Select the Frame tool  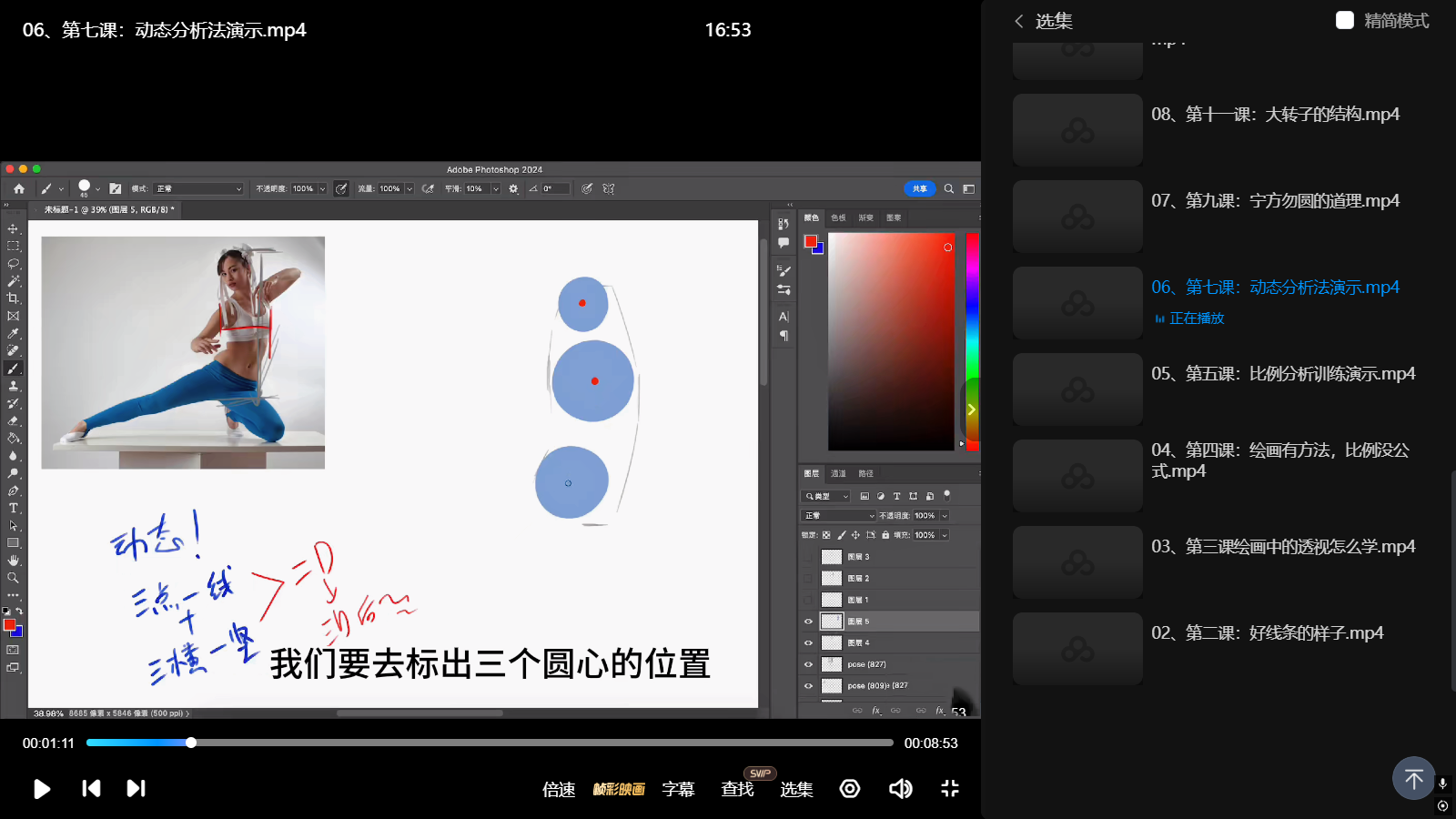[x=13, y=316]
